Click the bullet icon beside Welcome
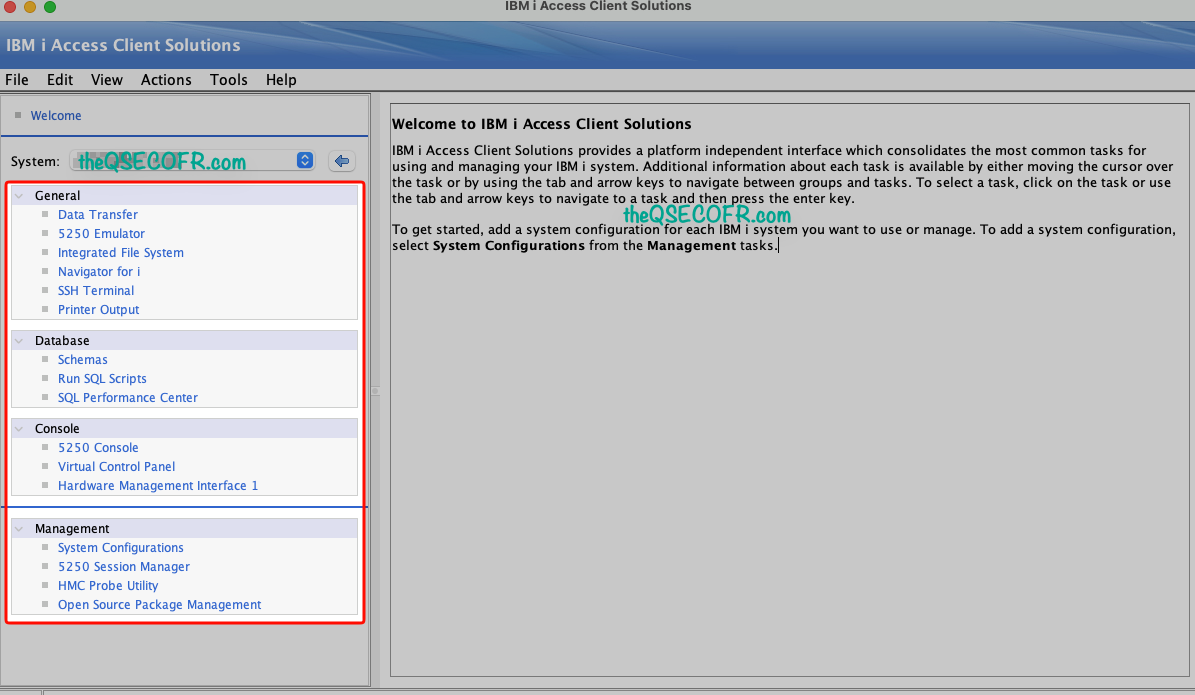Screen dimensions: 1195x695 coord(18,115)
